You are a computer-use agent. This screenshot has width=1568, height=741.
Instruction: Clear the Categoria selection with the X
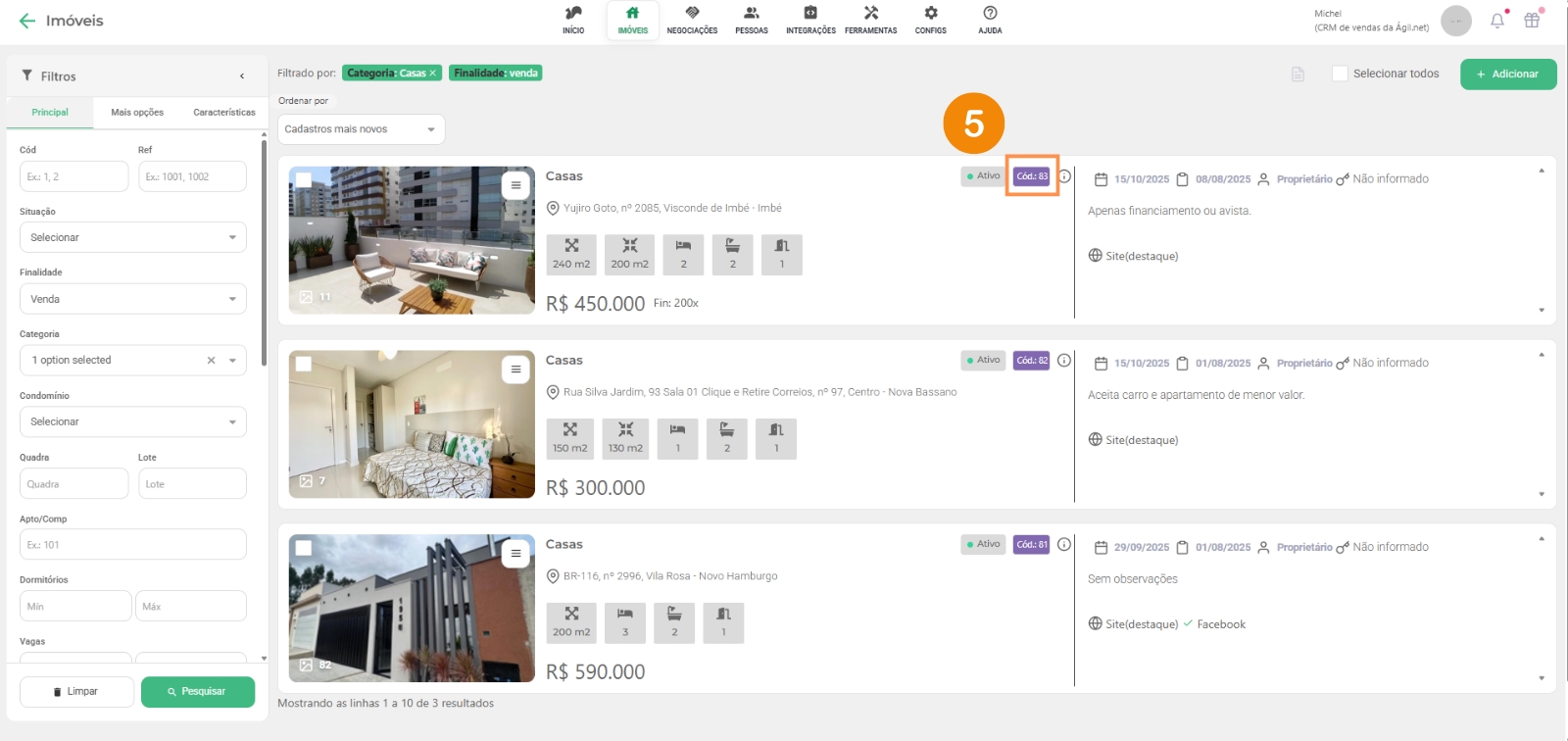click(x=211, y=361)
